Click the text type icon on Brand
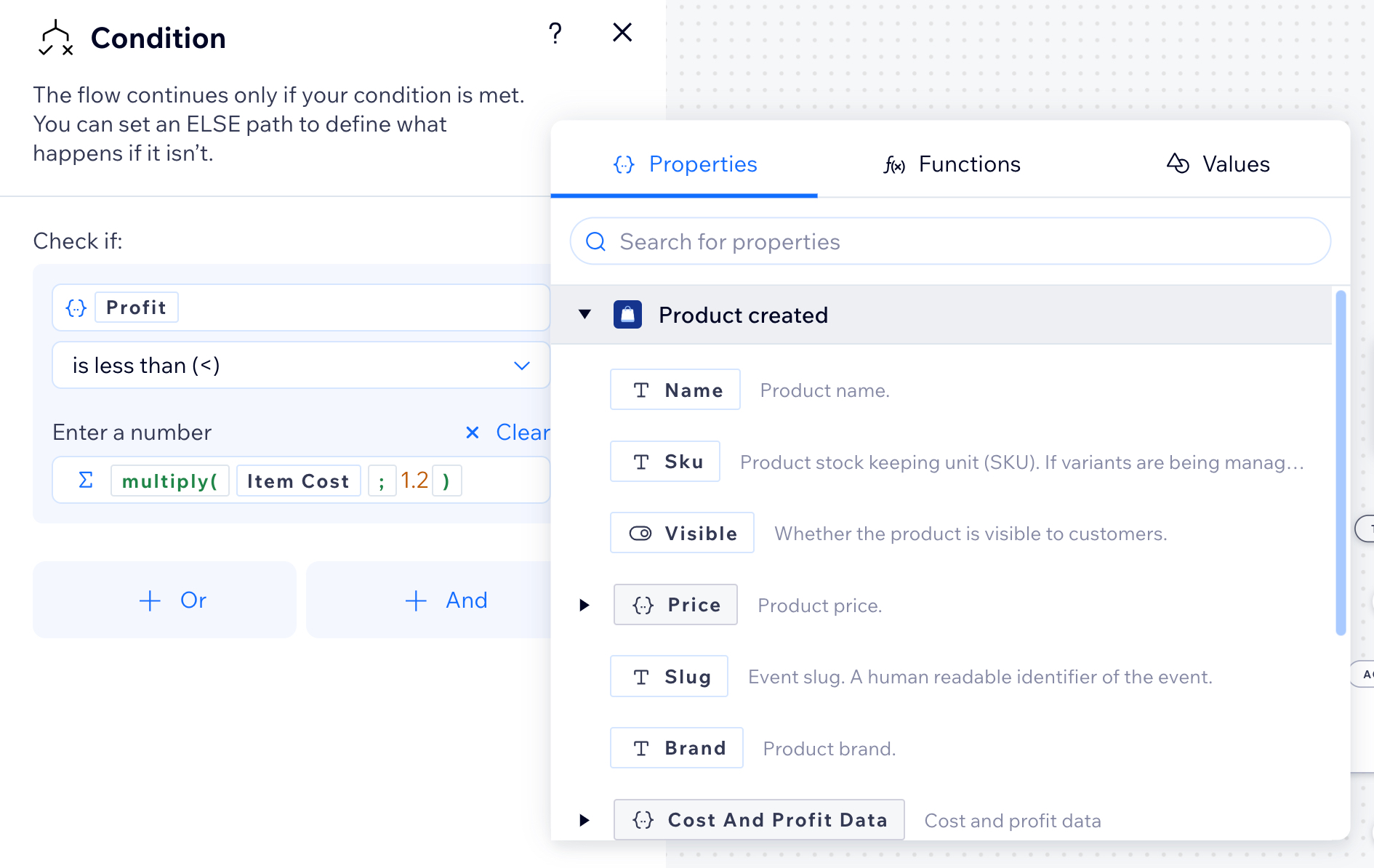 (x=641, y=748)
